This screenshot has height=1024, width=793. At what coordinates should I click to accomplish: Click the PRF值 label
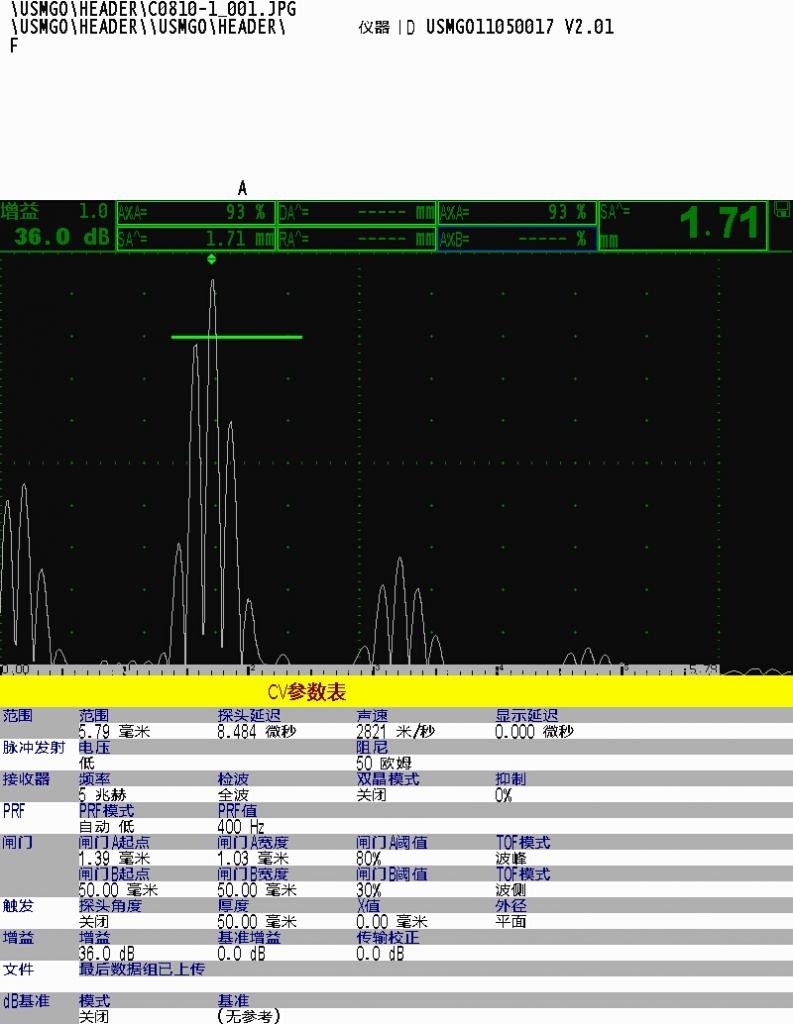click(237, 810)
